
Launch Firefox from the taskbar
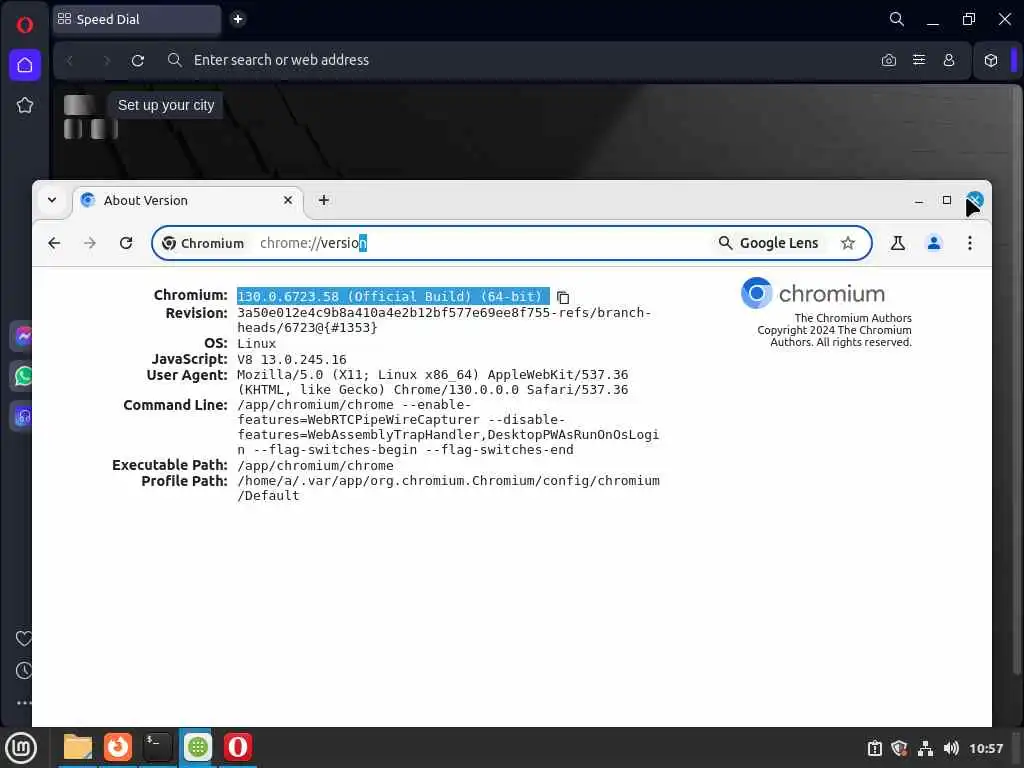point(118,747)
